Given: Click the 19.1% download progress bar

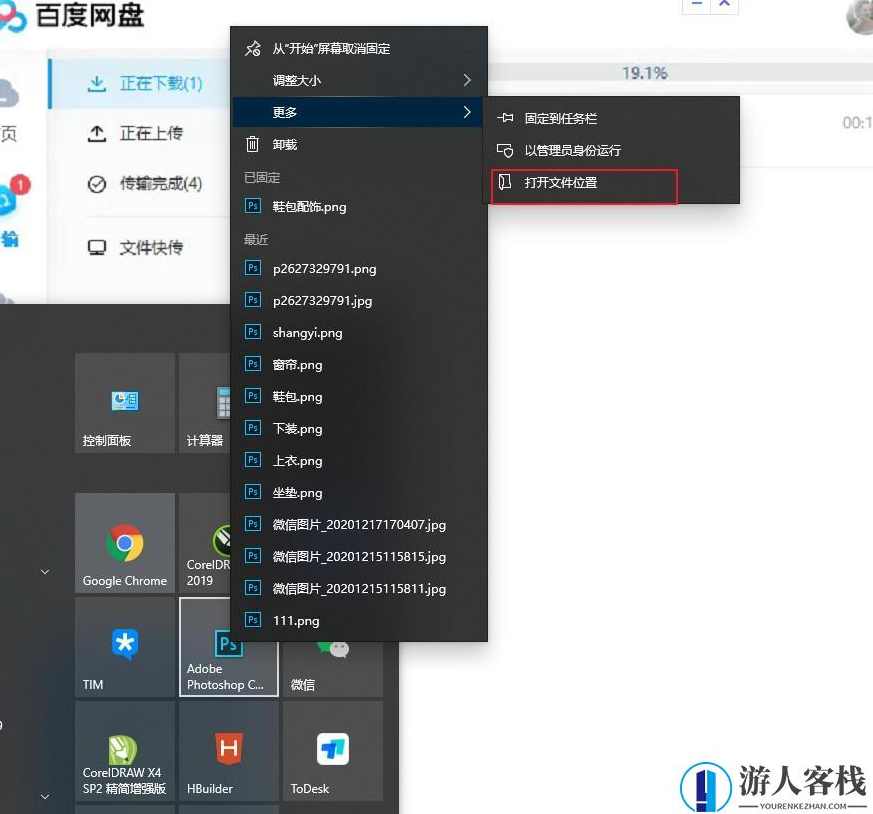Looking at the screenshot, I should point(647,72).
